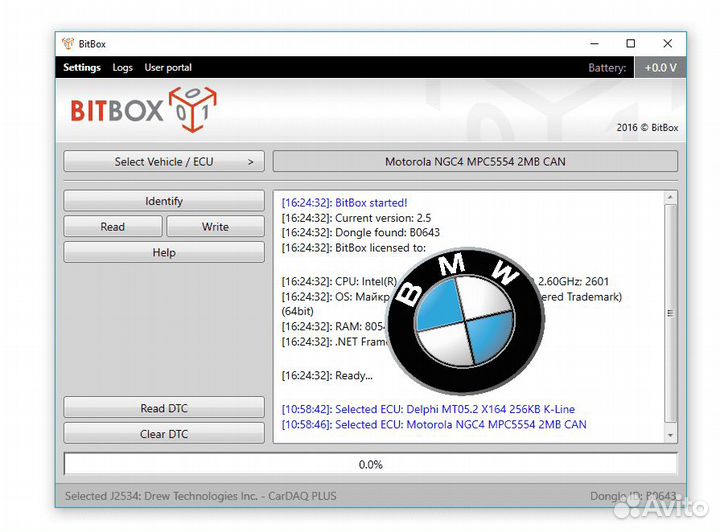Maximize the BitBox window
The image size is (720, 532).
[631, 44]
